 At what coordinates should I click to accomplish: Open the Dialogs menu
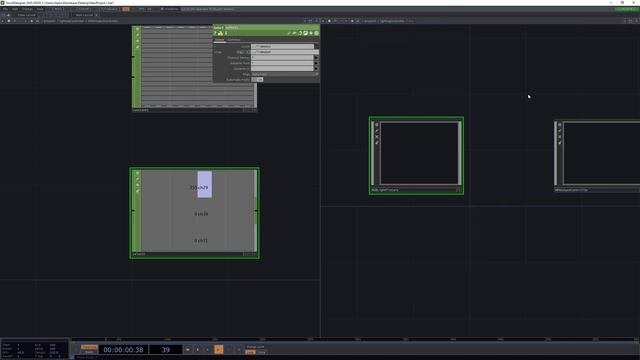(27, 9)
